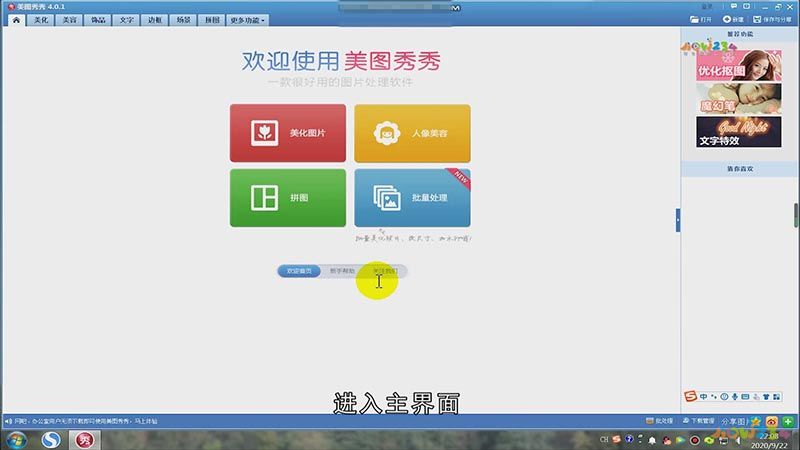Switch to the 美化 tab
800x450 pixels.
pos(41,20)
